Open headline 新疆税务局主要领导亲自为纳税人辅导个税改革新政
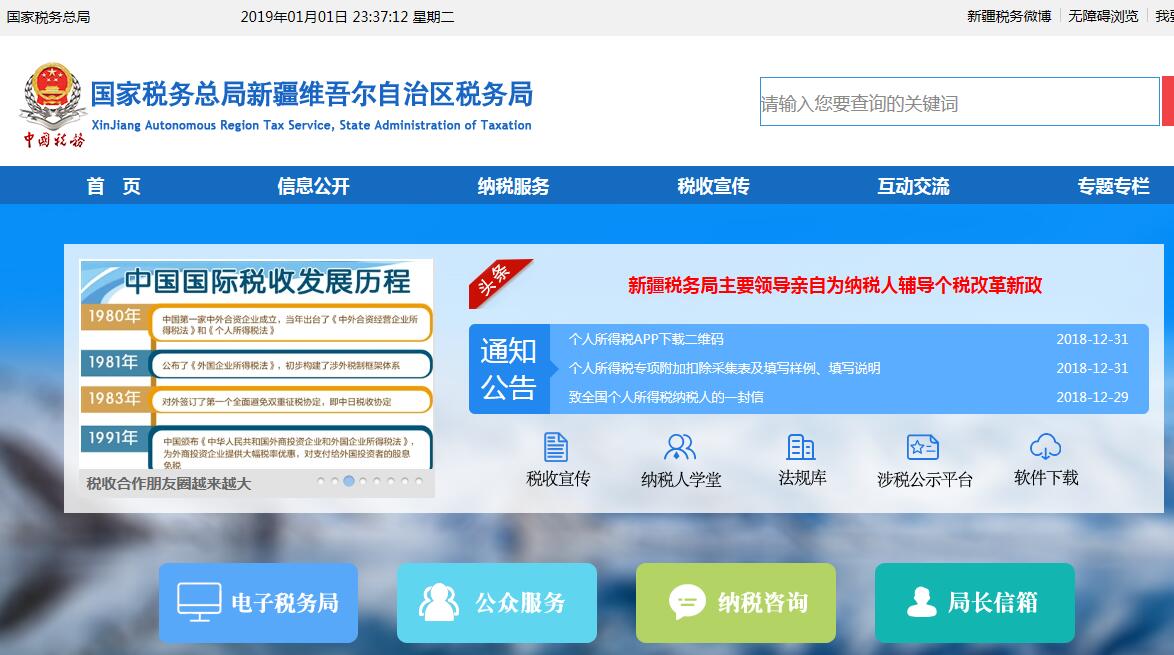 (x=835, y=285)
